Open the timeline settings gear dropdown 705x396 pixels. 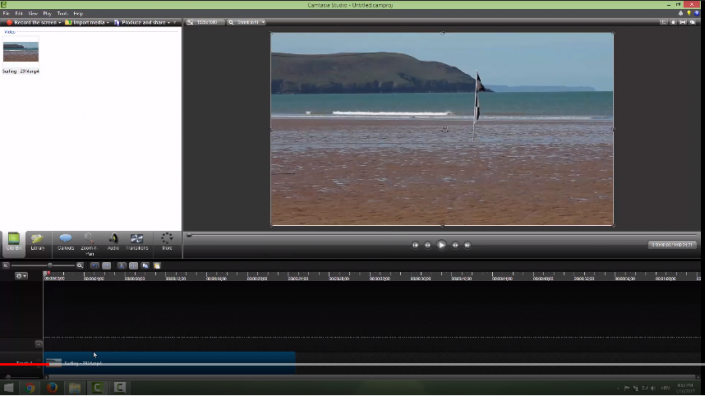tap(21, 276)
